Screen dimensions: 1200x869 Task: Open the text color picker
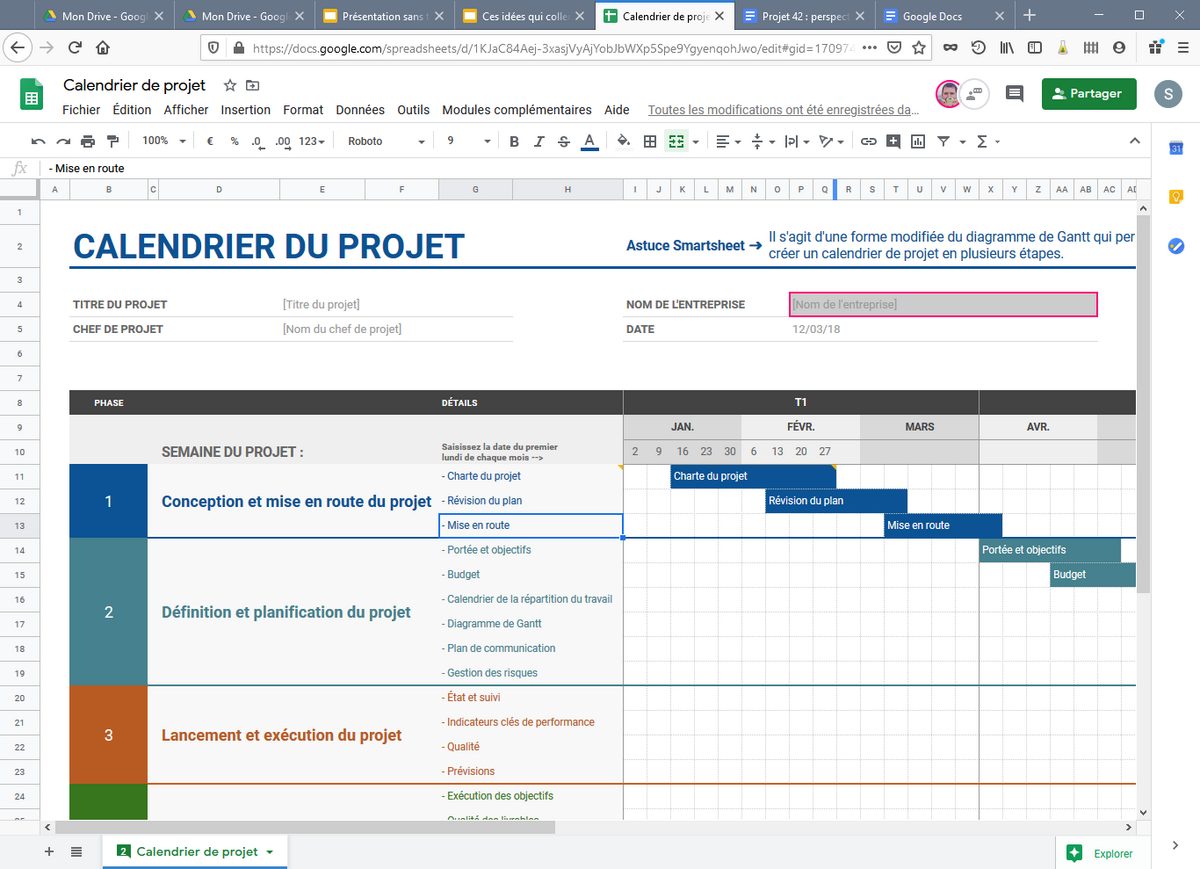tap(589, 141)
